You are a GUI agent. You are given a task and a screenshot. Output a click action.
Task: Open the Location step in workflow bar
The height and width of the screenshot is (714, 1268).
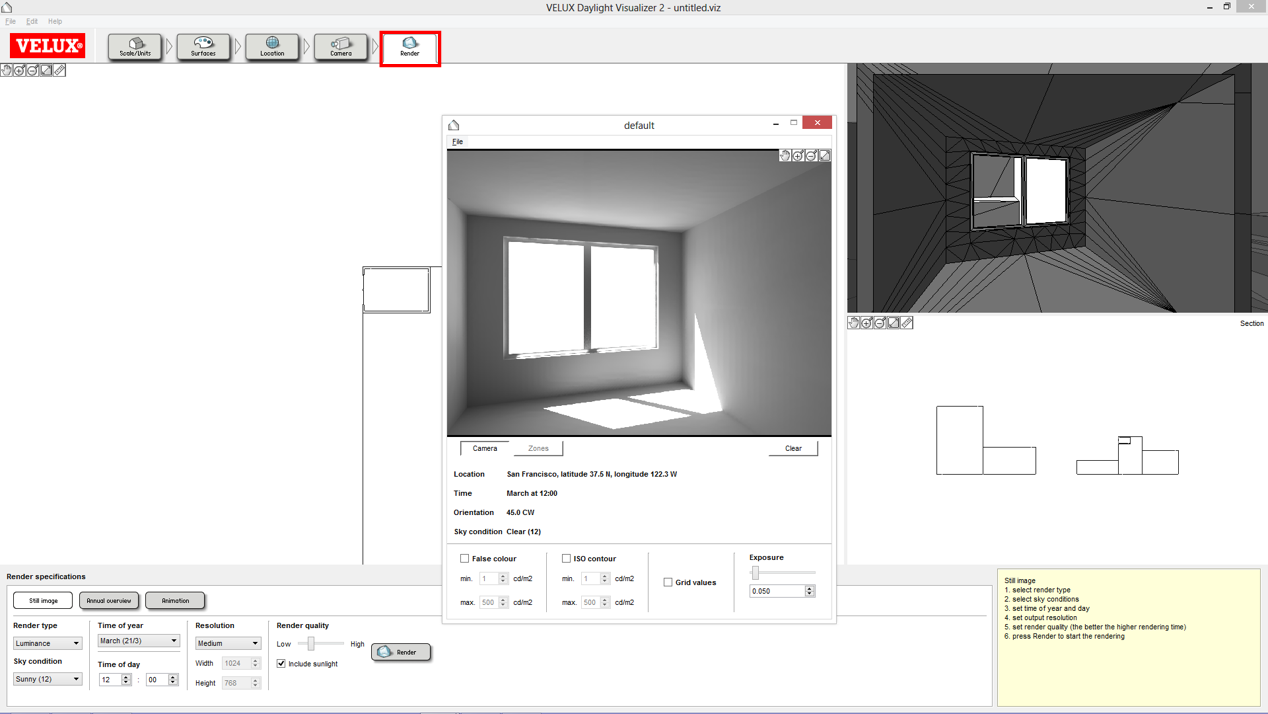[x=272, y=46]
